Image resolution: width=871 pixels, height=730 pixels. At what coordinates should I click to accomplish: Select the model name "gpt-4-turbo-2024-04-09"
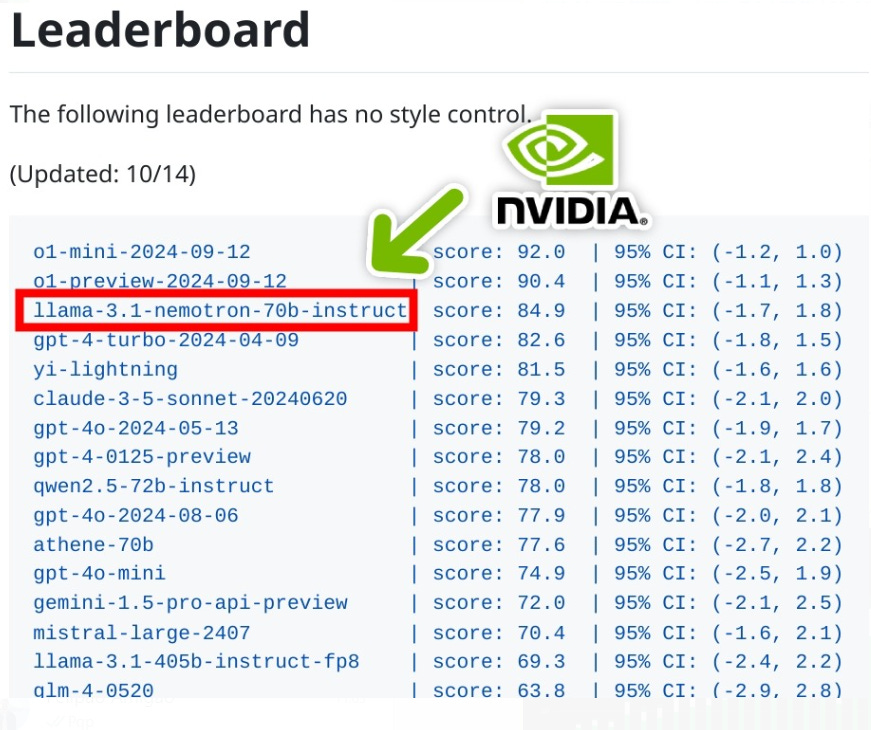click(166, 339)
